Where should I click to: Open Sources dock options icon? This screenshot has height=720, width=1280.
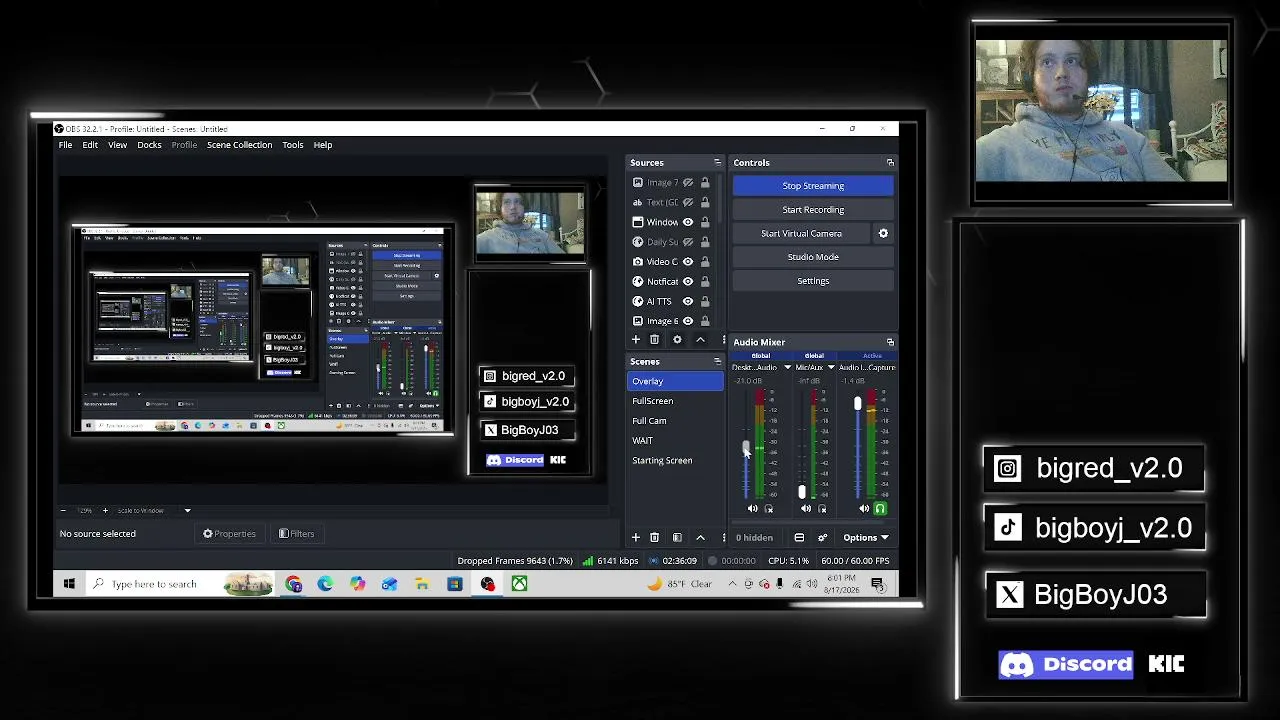tap(717, 162)
